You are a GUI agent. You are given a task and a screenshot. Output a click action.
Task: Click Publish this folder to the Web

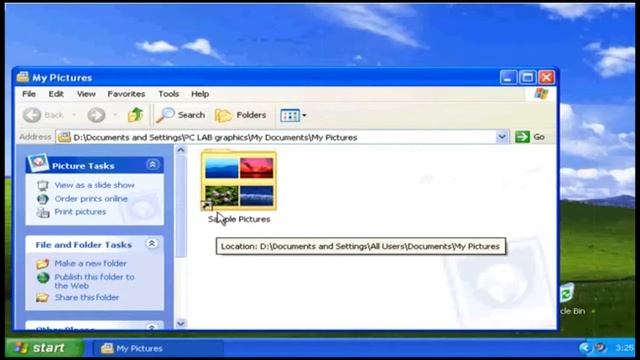[94, 281]
